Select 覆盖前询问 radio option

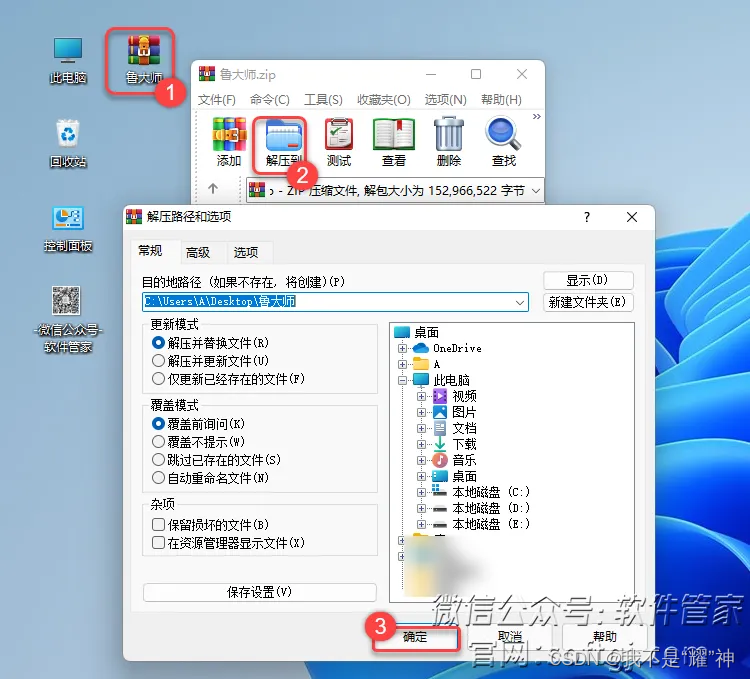(x=158, y=424)
